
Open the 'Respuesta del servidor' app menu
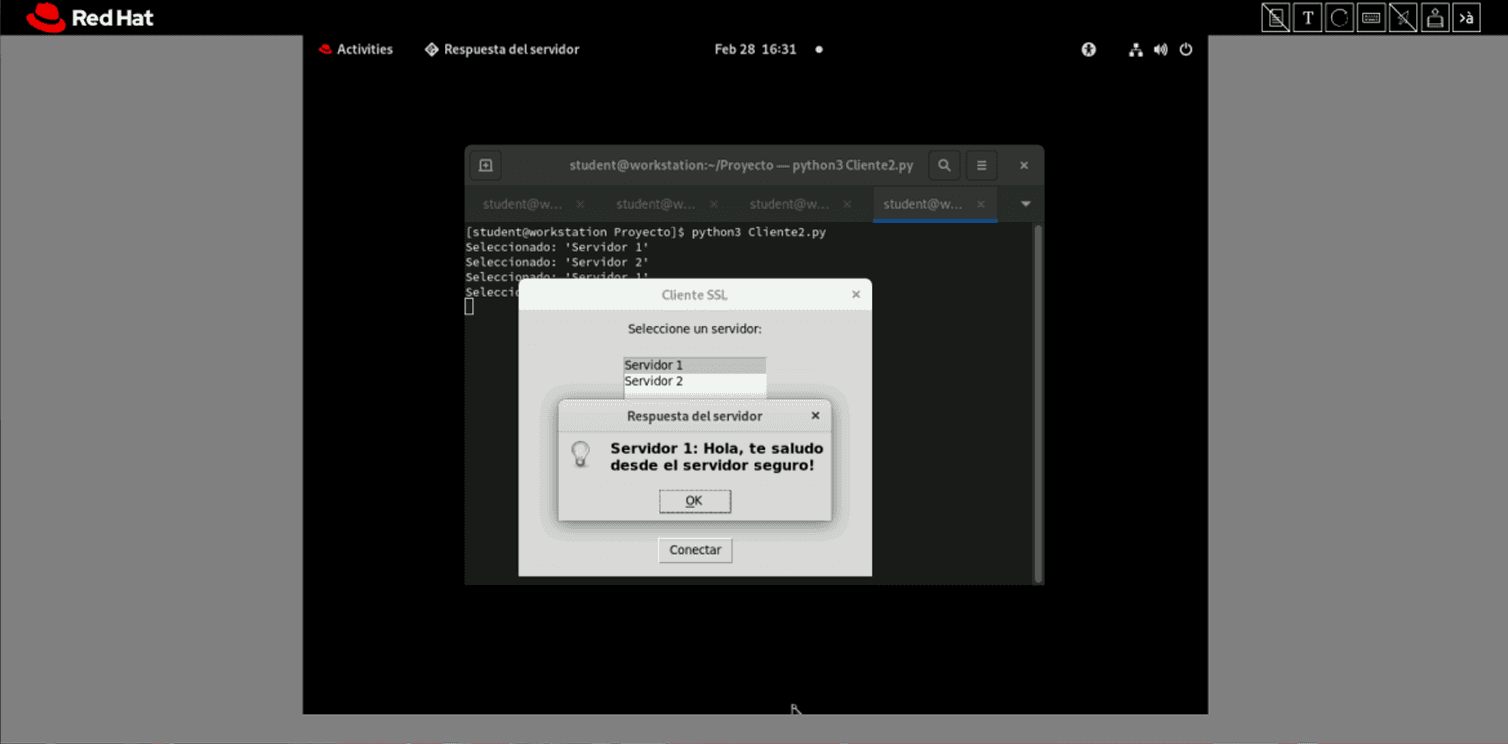502,49
